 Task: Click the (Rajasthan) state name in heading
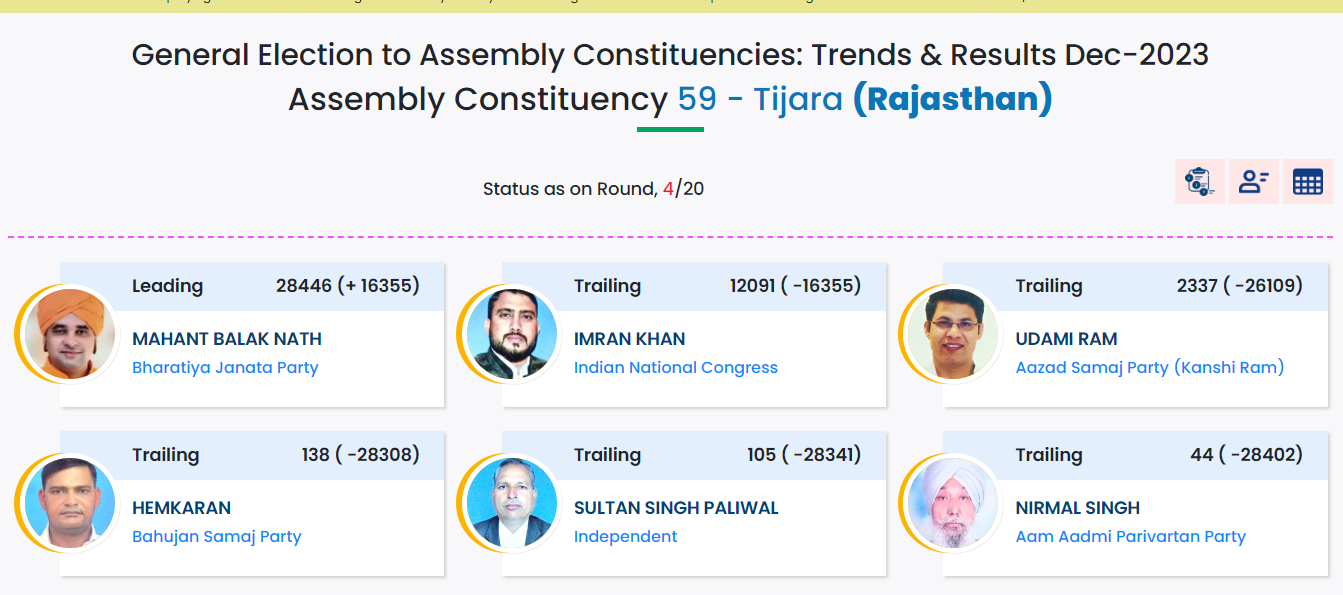952,100
